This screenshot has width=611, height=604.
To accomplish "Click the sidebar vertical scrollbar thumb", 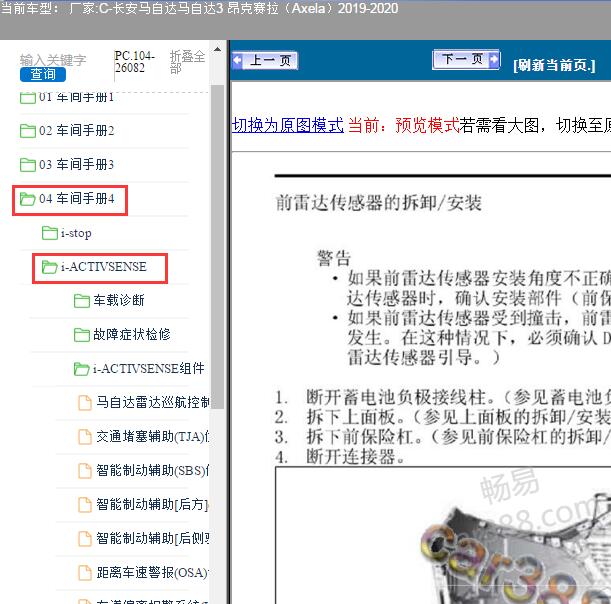I will click(218, 246).
